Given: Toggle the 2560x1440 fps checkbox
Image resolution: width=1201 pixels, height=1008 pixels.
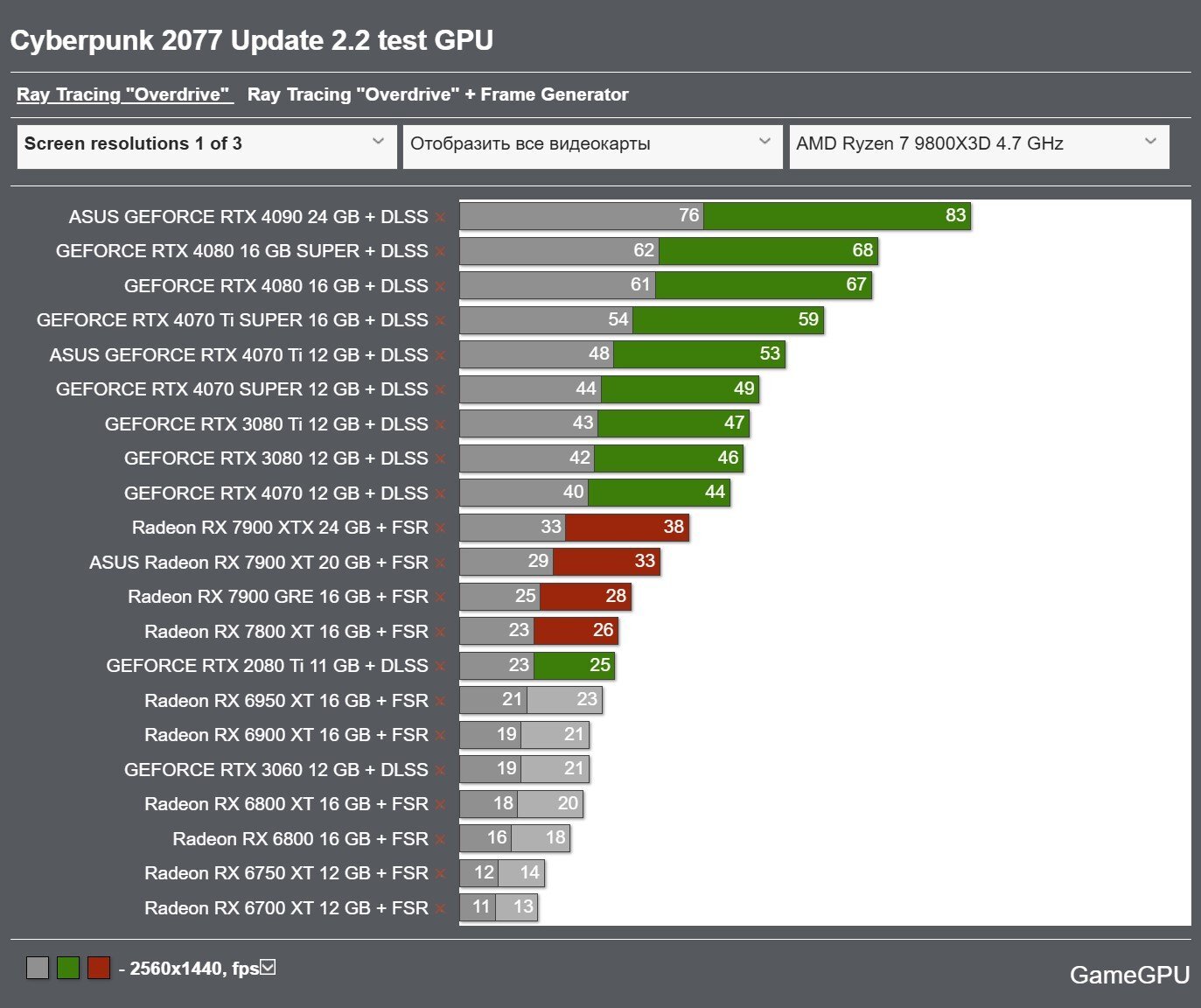Looking at the screenshot, I should pyautogui.click(x=269, y=967).
